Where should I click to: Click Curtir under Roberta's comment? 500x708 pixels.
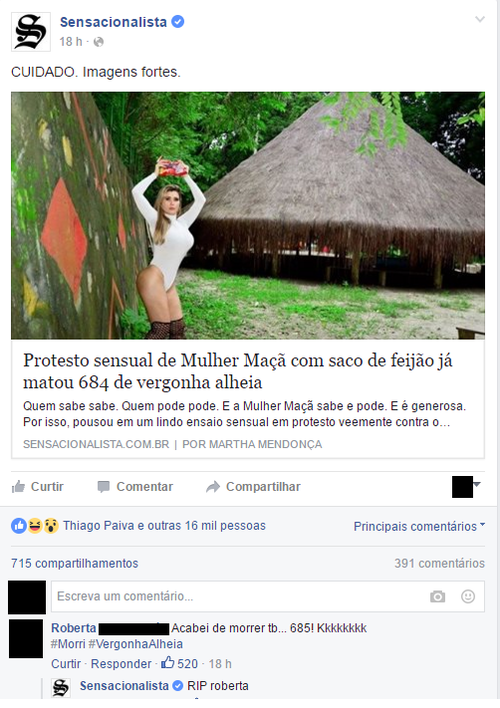(x=66, y=664)
